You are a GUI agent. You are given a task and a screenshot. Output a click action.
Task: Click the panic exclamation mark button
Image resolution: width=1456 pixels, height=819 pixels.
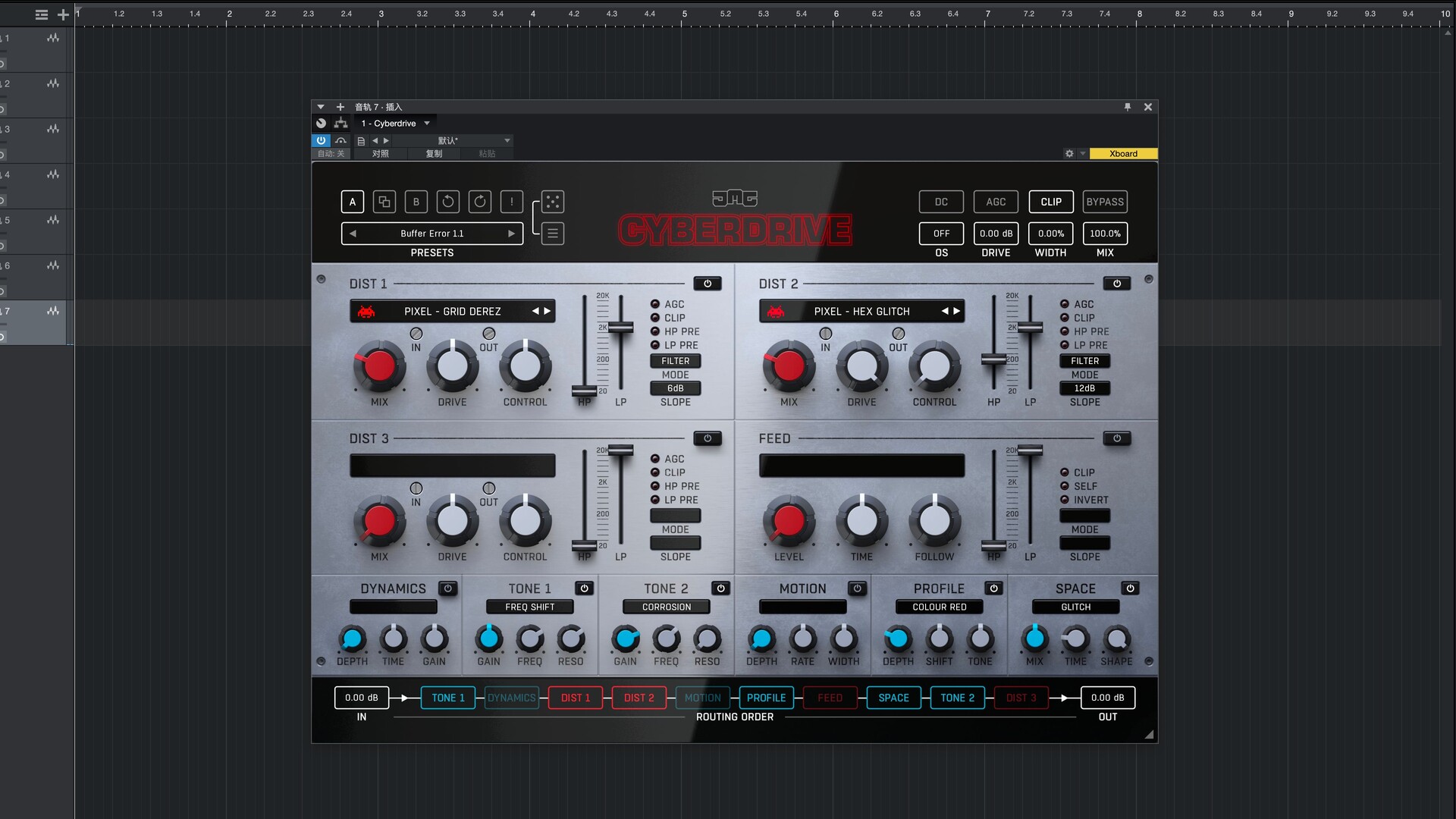click(512, 202)
